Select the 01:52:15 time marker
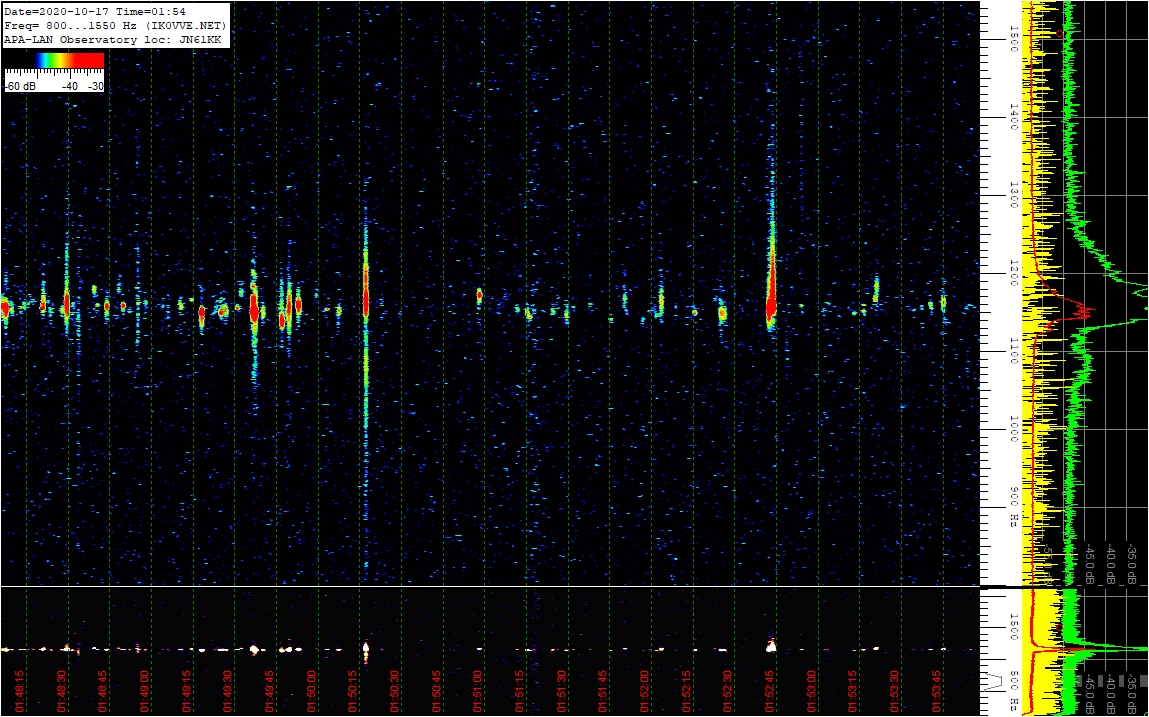Viewport: 1149px width, 717px height. (688, 693)
